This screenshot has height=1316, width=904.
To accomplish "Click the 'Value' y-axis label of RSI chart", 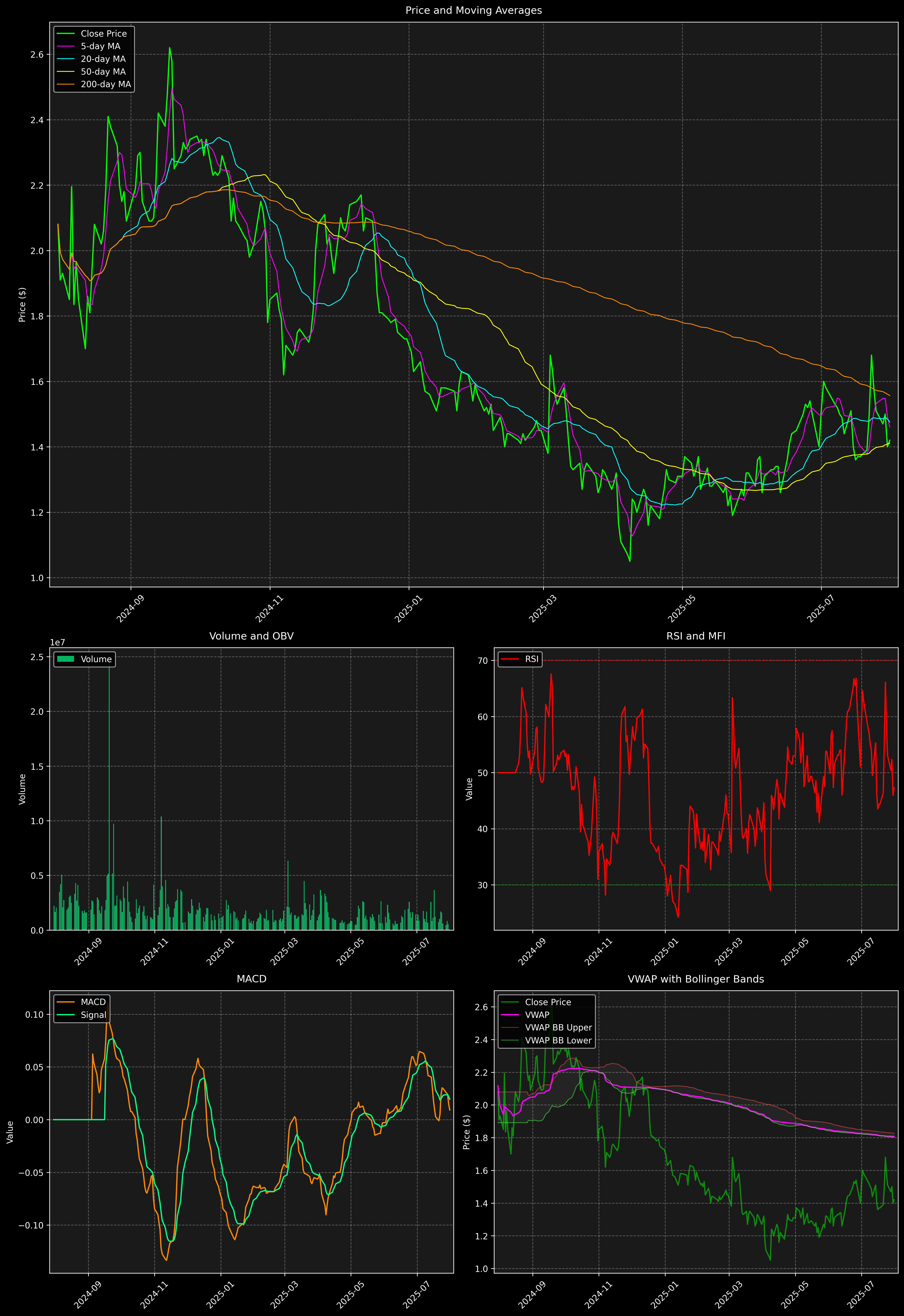I will click(x=469, y=789).
